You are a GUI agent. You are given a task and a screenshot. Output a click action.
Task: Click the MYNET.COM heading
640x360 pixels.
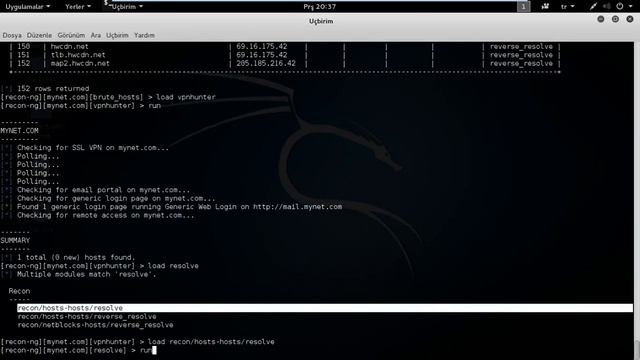(20, 131)
